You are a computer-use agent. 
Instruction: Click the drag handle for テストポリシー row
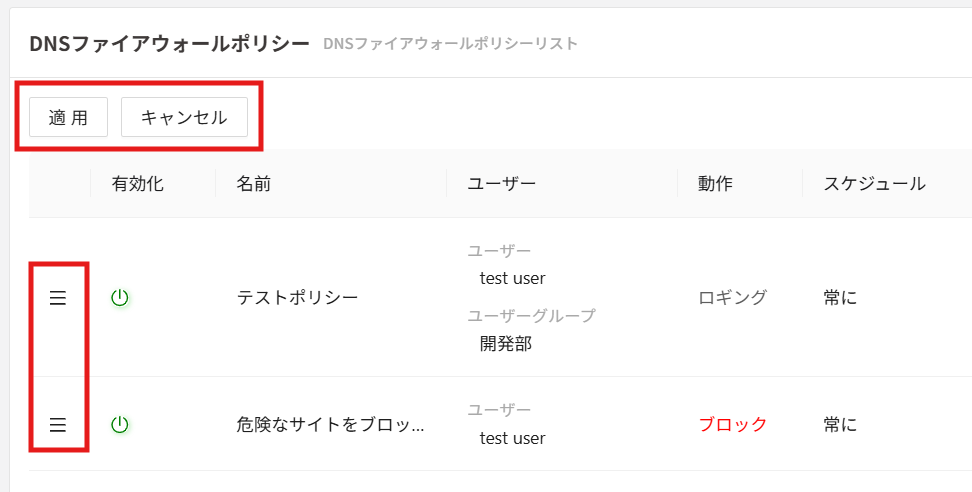(x=58, y=298)
